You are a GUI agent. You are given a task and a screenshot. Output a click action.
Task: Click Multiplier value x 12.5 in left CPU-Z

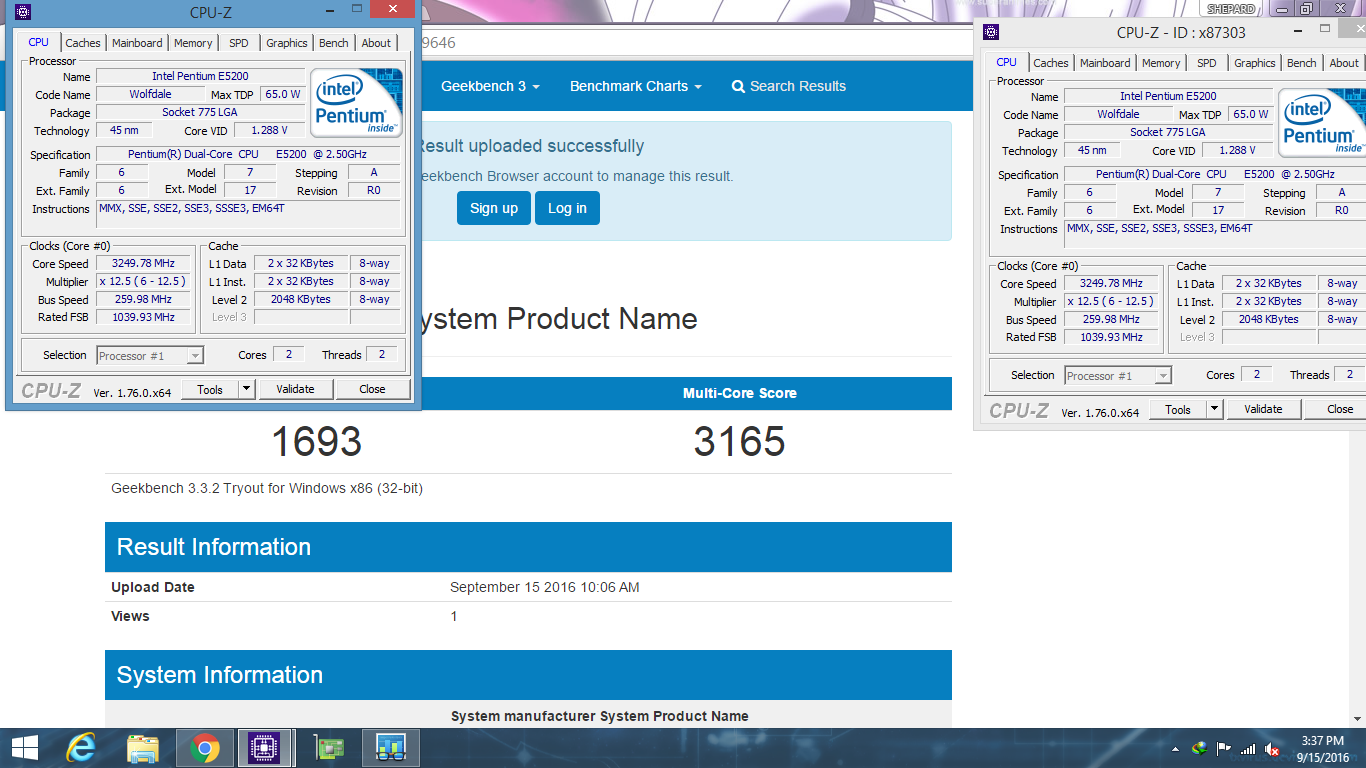tap(141, 281)
